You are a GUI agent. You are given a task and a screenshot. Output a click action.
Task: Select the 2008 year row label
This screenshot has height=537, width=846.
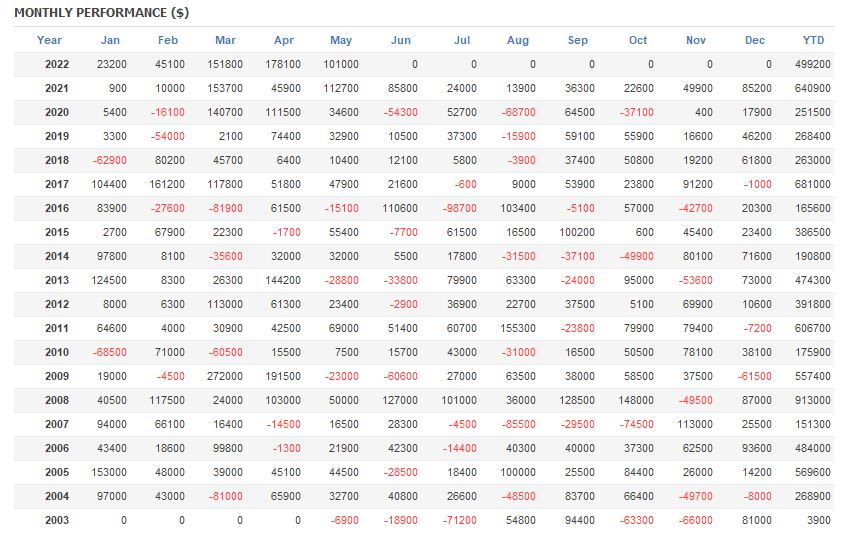(57, 400)
